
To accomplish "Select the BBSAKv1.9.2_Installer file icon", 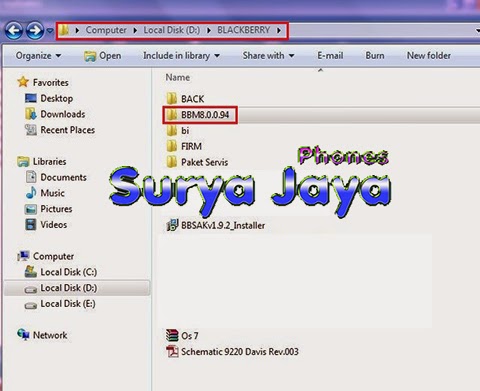I will click(x=172, y=225).
